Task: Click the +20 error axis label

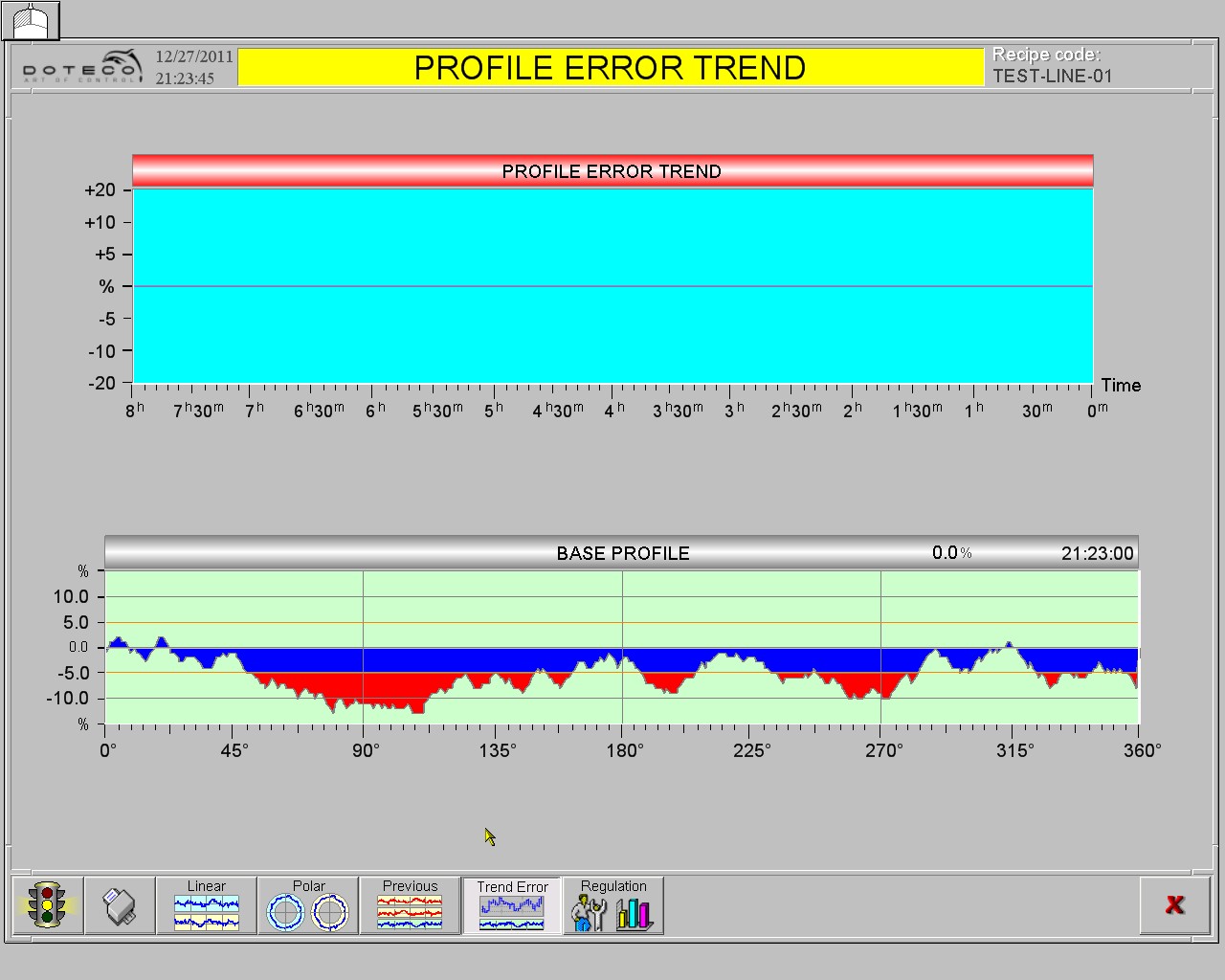Action: 100,190
